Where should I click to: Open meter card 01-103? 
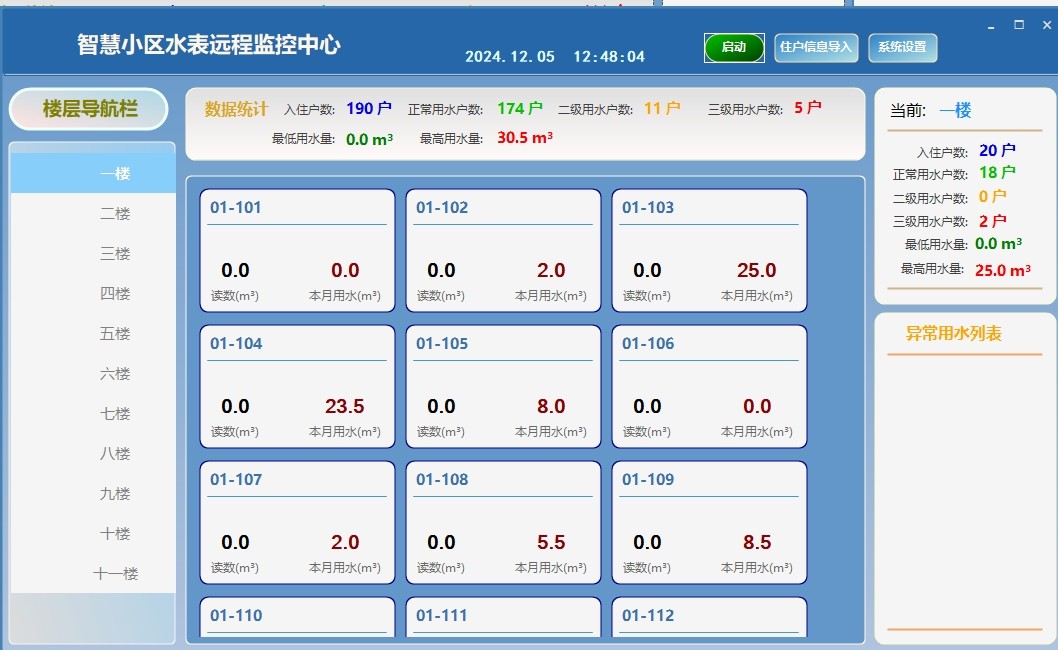pos(709,250)
